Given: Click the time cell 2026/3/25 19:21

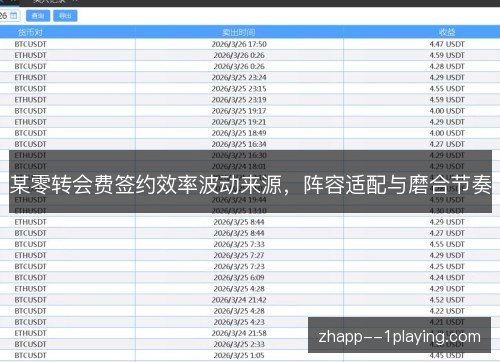Looking at the screenshot, I should (x=239, y=122).
